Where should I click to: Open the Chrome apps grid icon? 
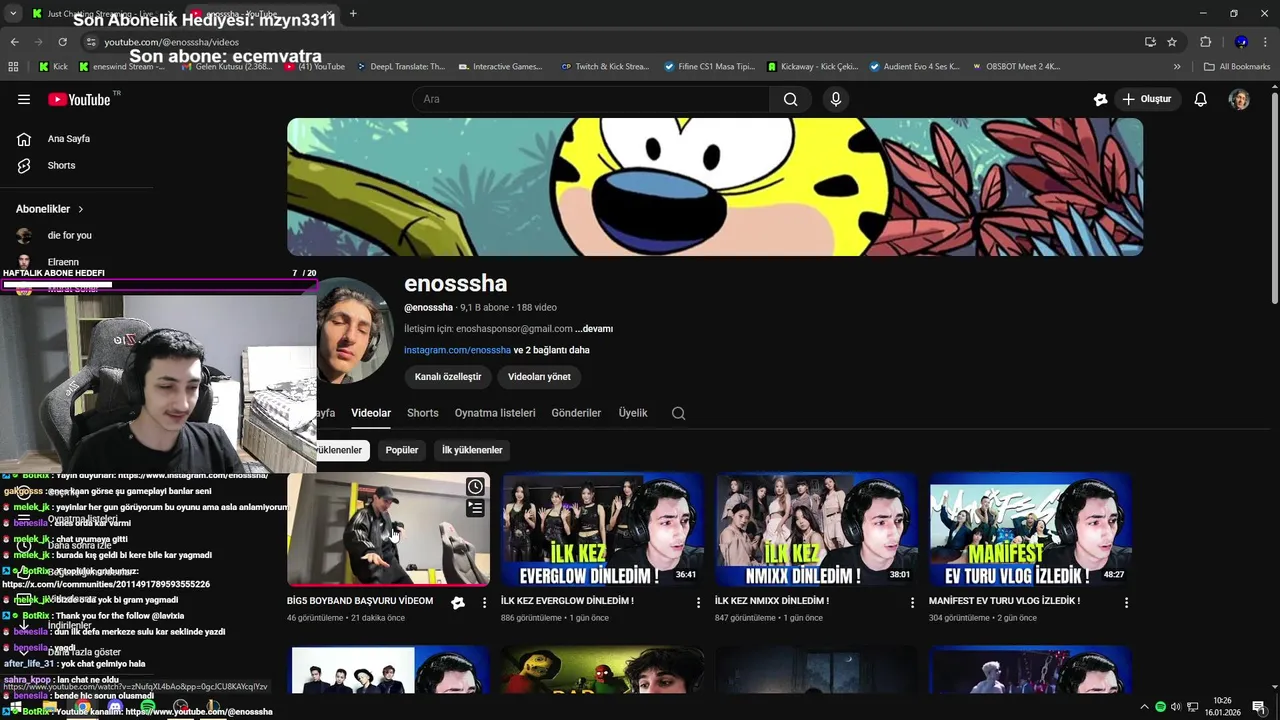point(13,67)
